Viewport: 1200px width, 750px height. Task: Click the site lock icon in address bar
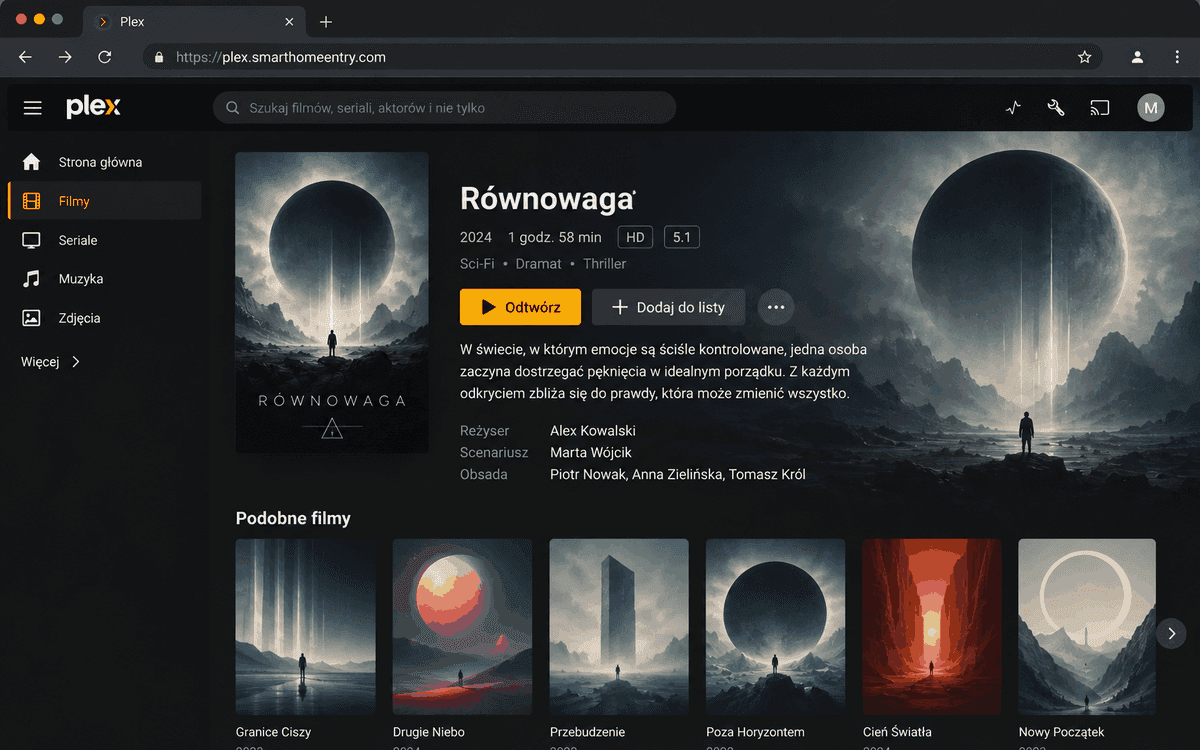tap(159, 57)
